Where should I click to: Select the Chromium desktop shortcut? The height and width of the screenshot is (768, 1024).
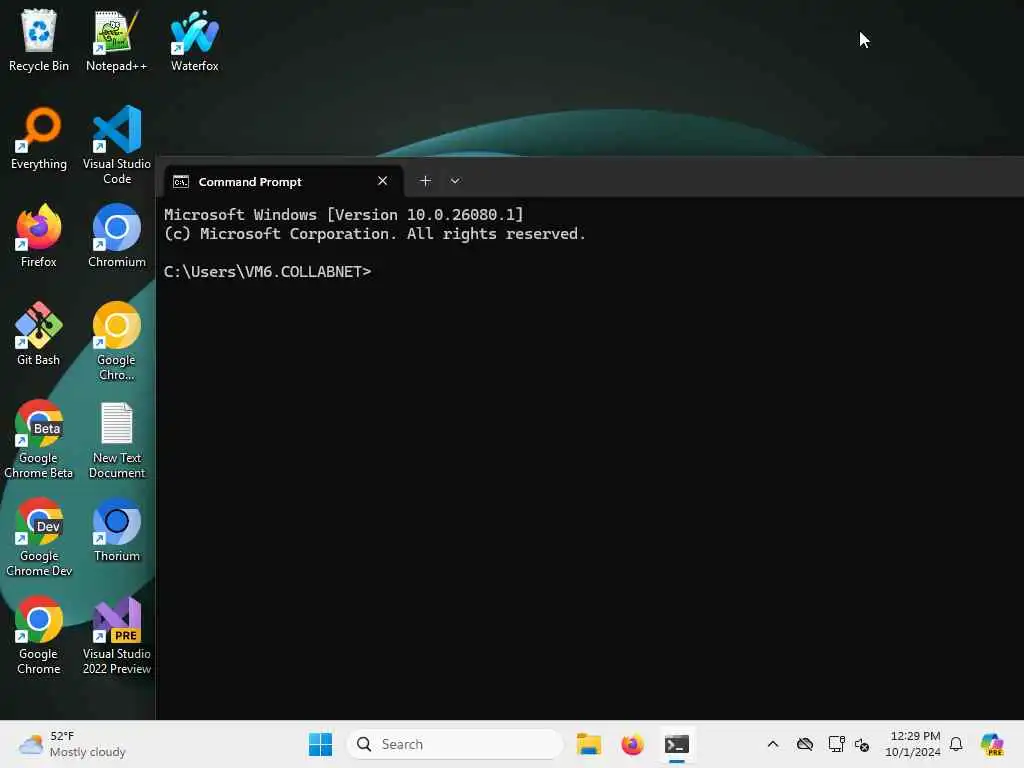coord(117,236)
